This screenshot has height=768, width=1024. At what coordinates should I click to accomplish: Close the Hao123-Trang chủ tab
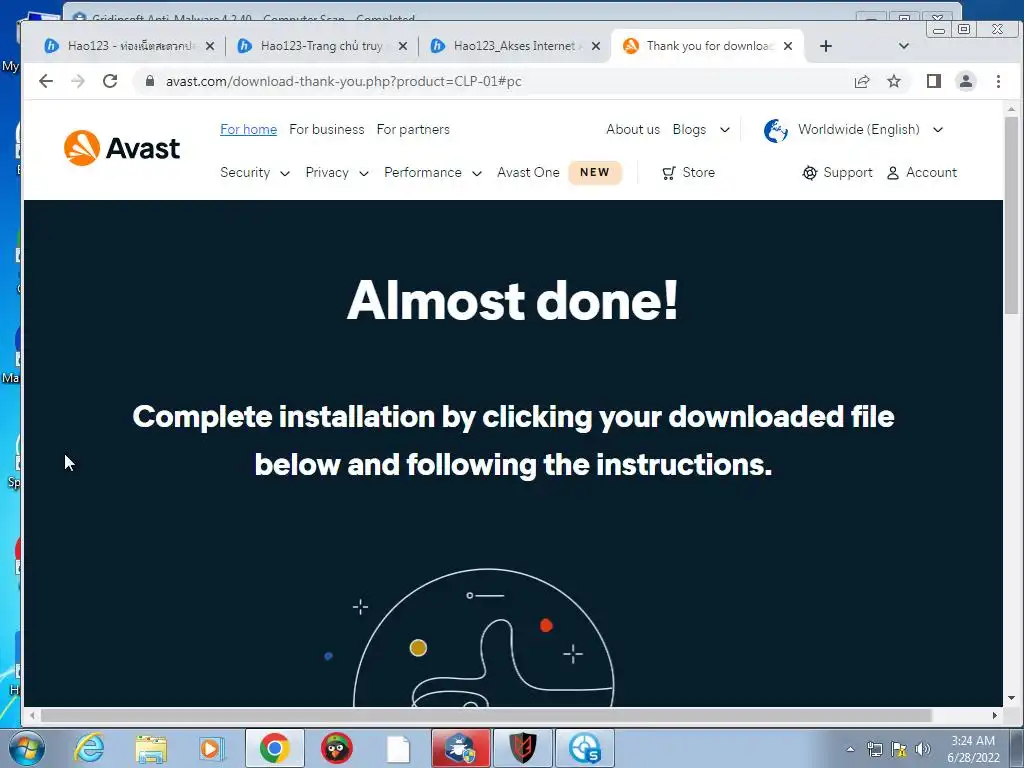tap(403, 46)
